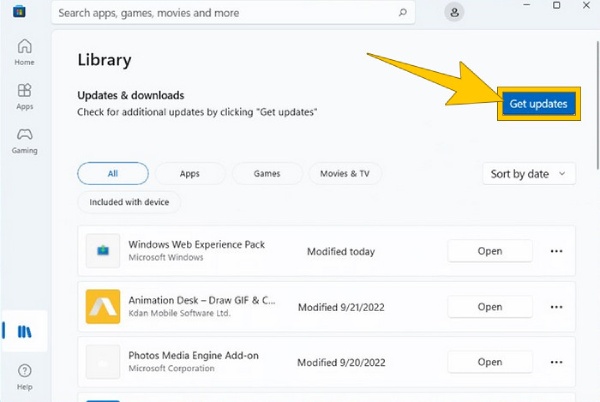Filter library by Games

pyautogui.click(x=267, y=174)
